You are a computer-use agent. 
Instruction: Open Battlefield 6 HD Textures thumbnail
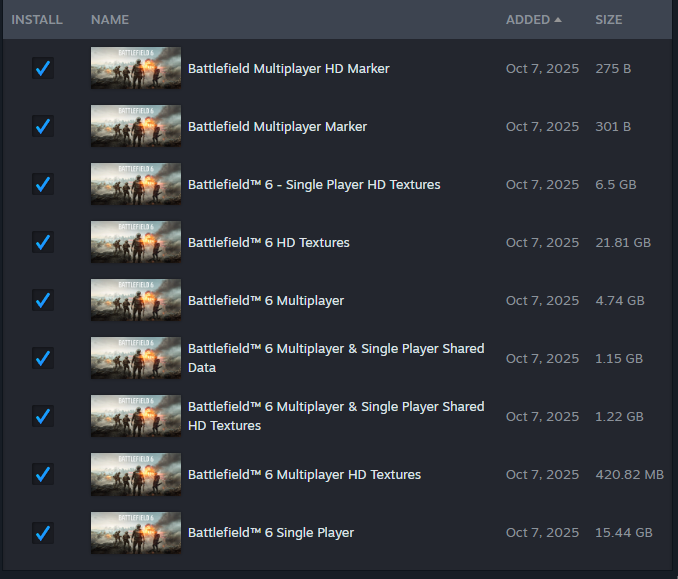[x=136, y=242]
